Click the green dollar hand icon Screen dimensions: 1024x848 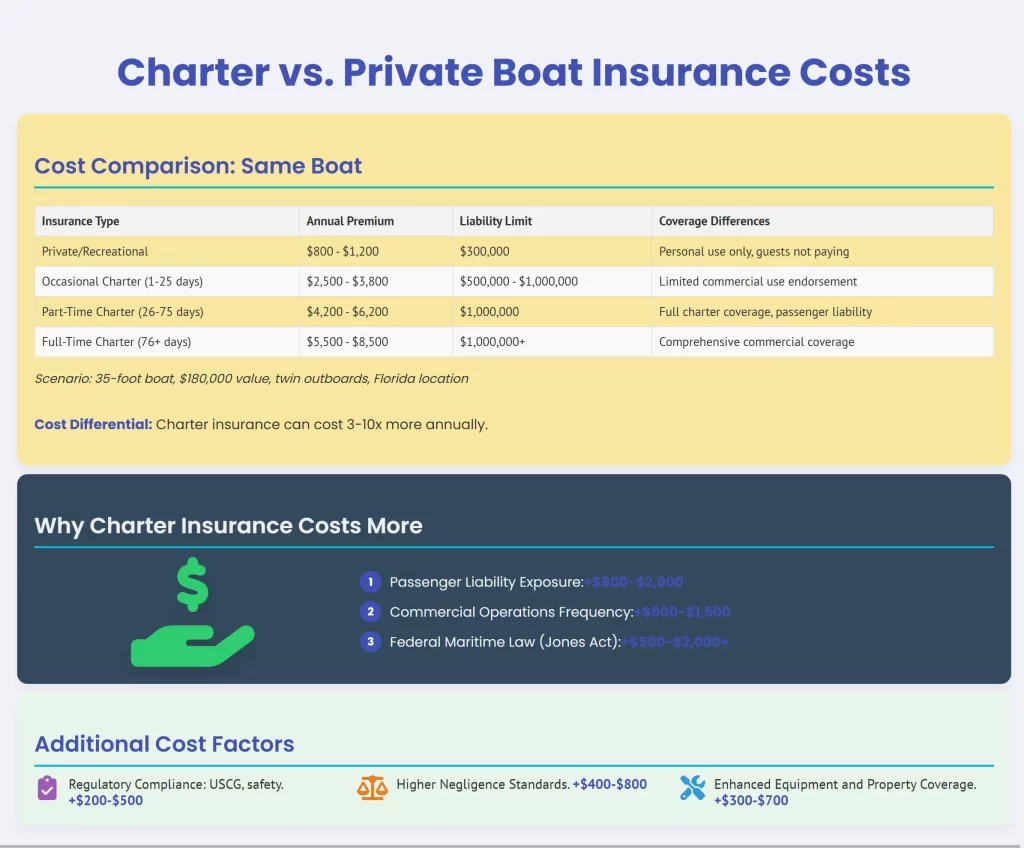pos(193,613)
